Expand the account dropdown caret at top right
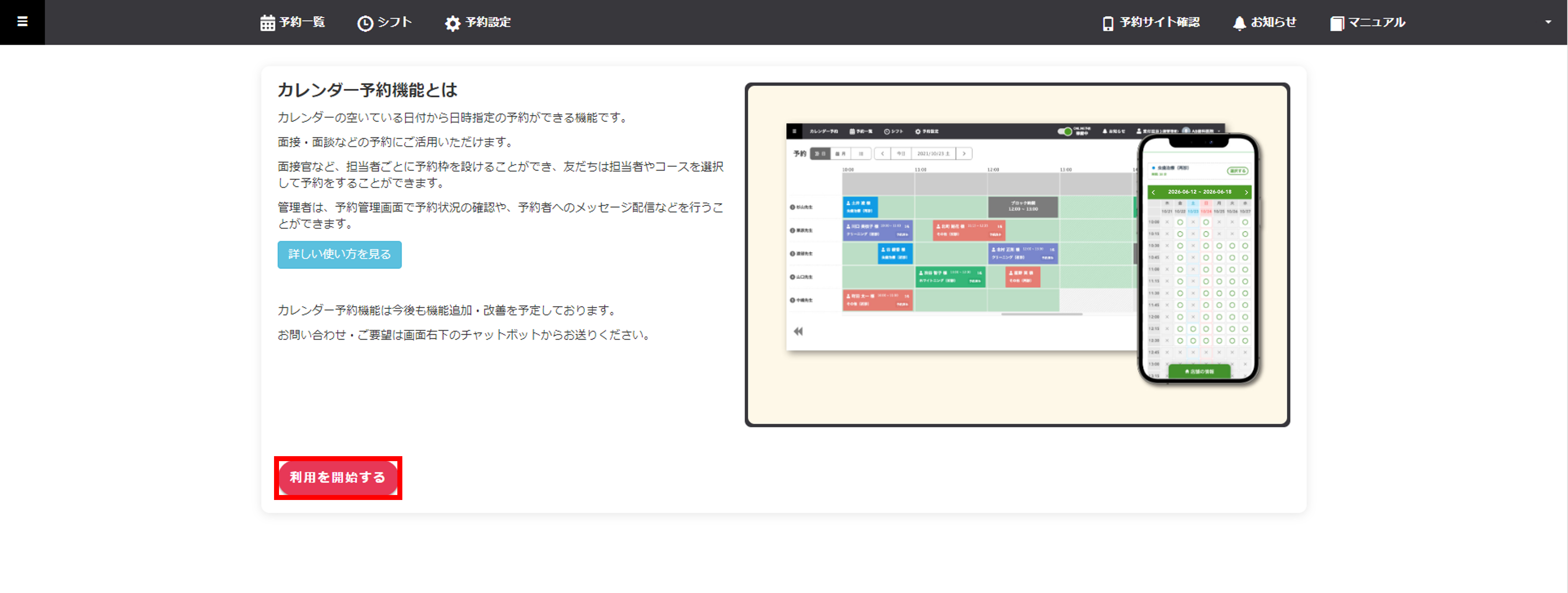The height and width of the screenshot is (593, 1568). 1548,22
